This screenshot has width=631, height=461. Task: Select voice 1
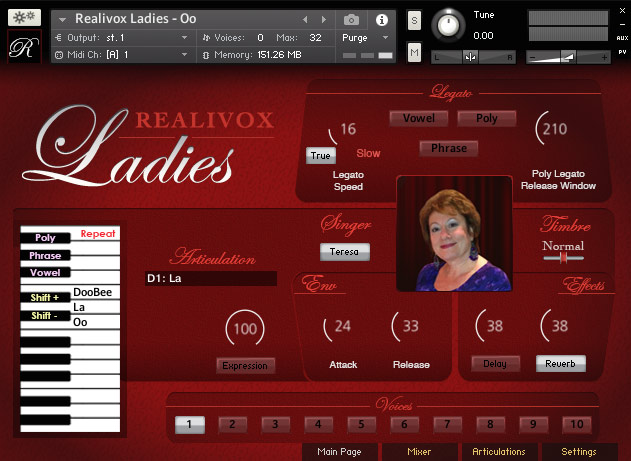[x=190, y=424]
